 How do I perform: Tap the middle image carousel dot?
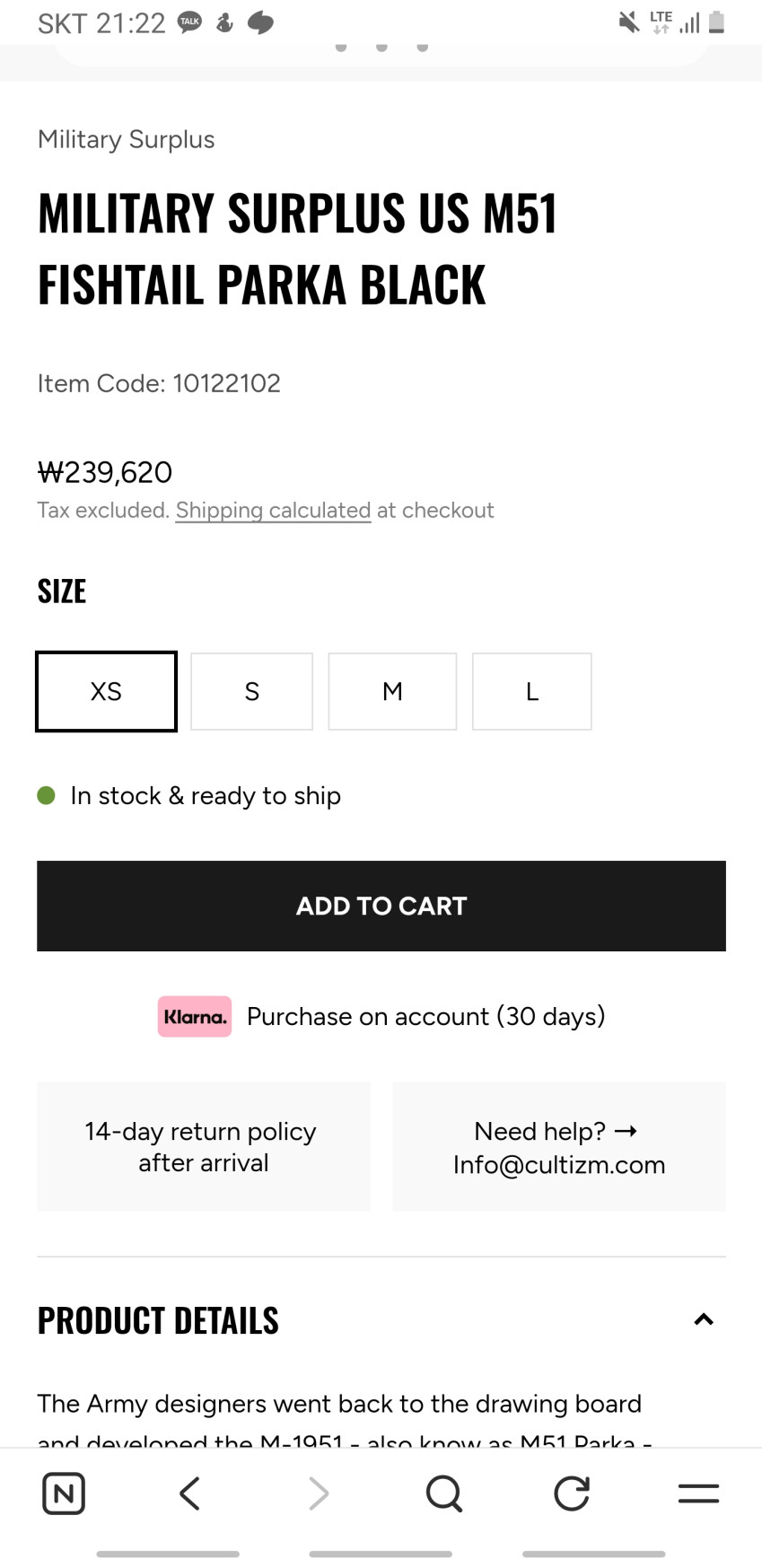(381, 47)
